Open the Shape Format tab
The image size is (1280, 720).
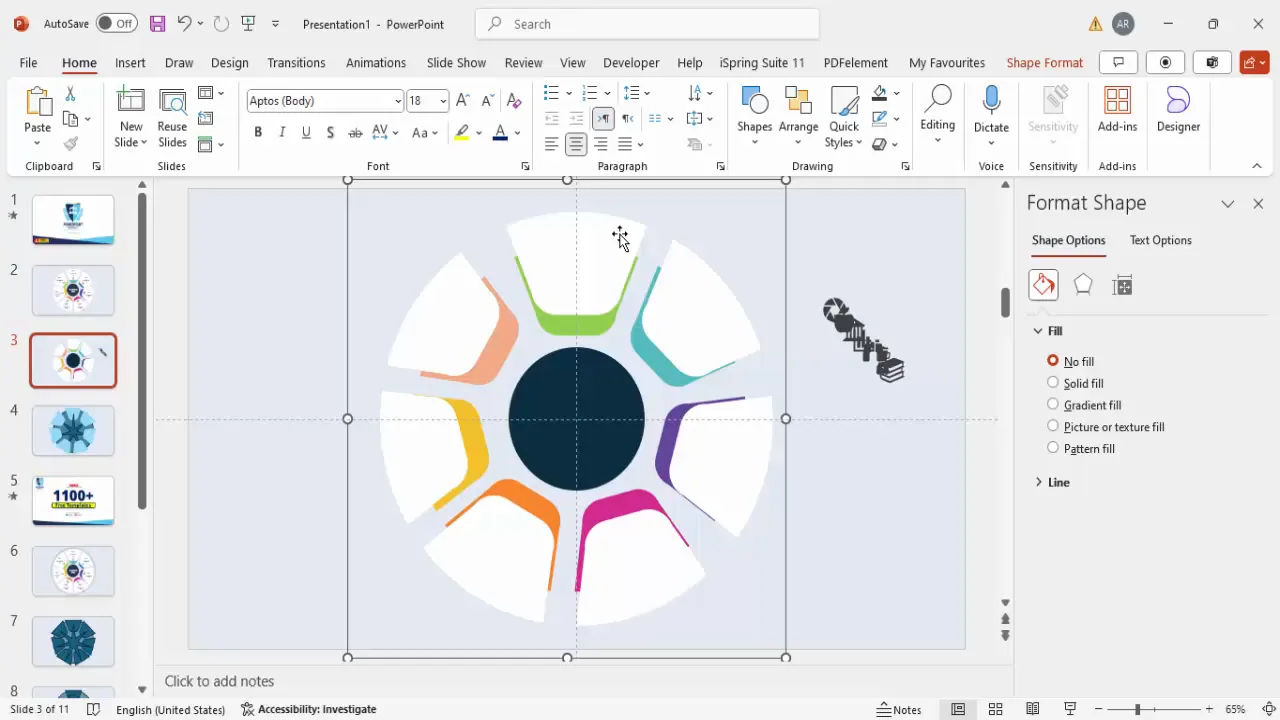[x=1044, y=62]
